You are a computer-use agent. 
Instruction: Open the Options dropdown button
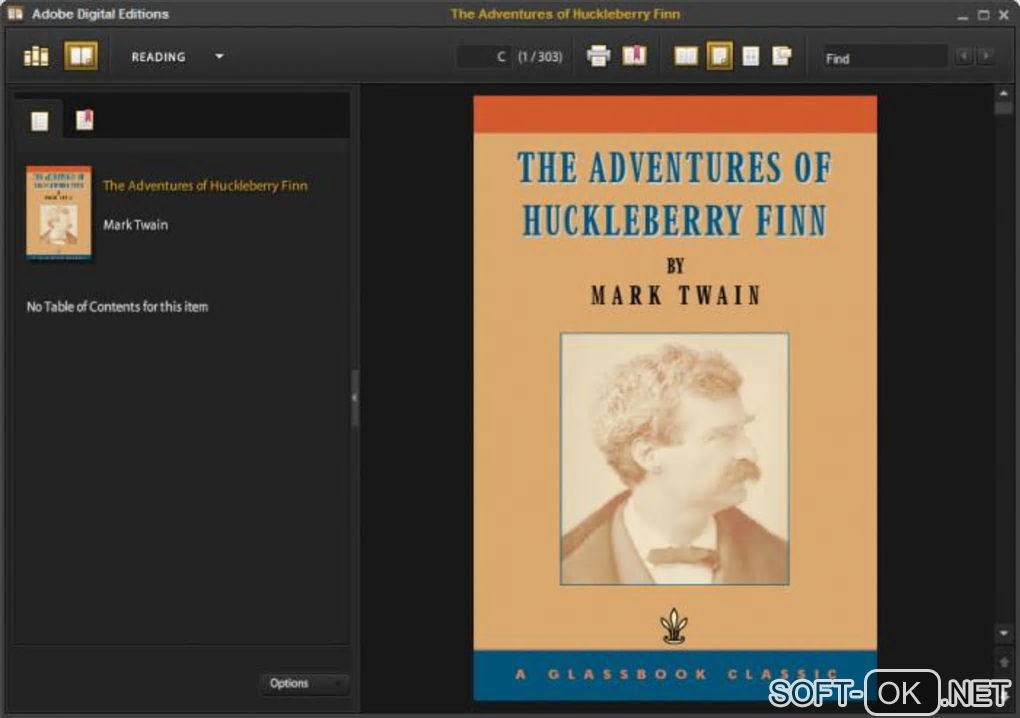[x=304, y=684]
